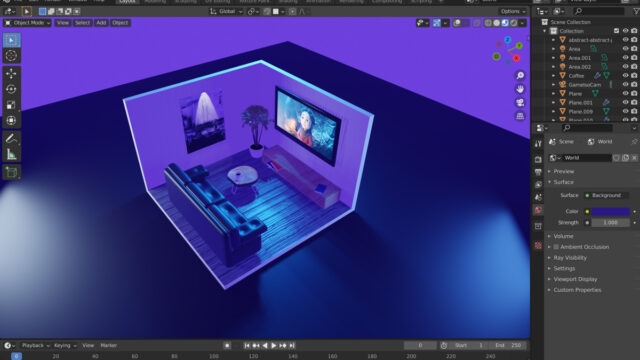The image size is (640, 360).
Task: Open the Output properties tab icon
Action: [x=538, y=172]
